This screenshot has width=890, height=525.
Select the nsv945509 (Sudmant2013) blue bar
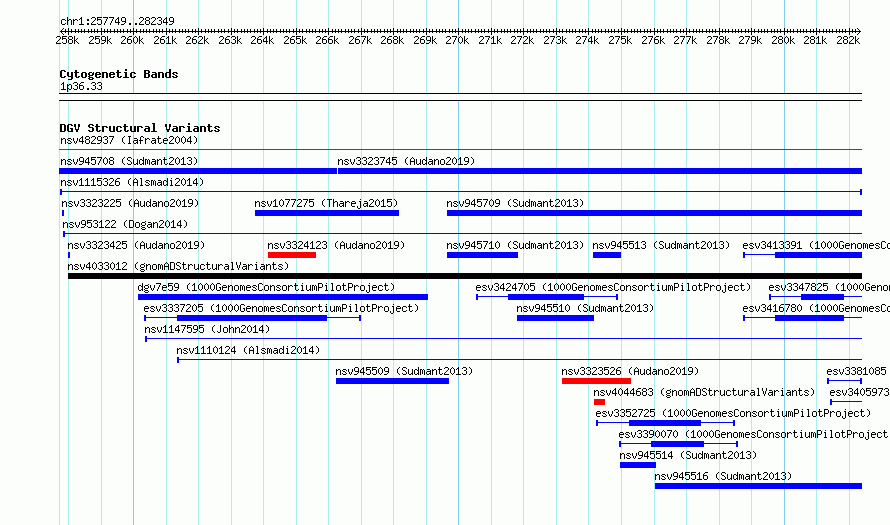(392, 381)
